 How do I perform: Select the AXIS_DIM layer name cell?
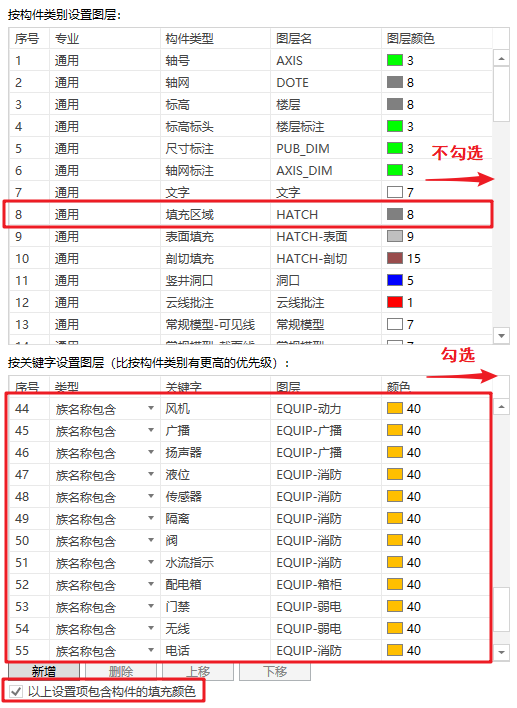326,171
